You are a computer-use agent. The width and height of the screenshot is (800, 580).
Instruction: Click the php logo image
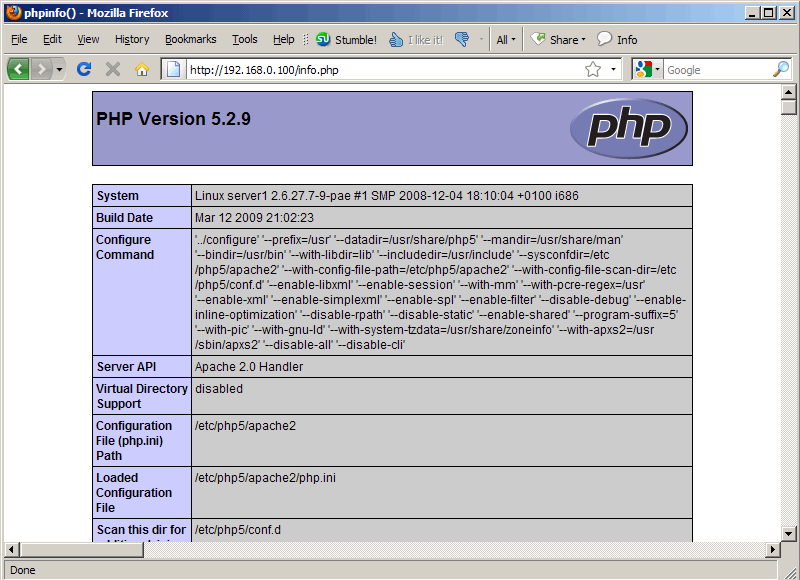click(629, 128)
